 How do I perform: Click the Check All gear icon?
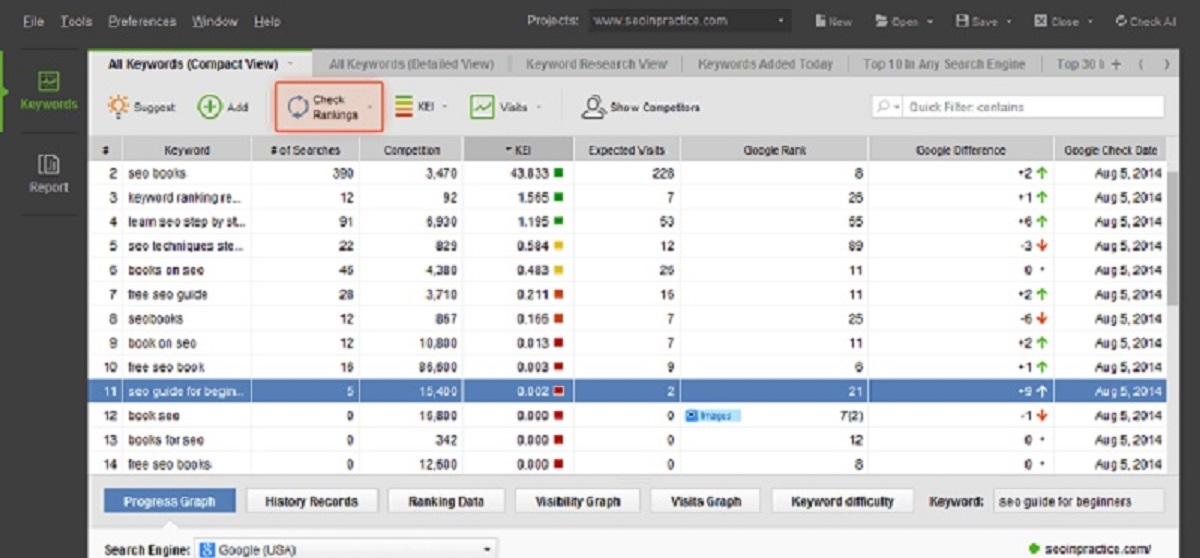click(x=1121, y=21)
